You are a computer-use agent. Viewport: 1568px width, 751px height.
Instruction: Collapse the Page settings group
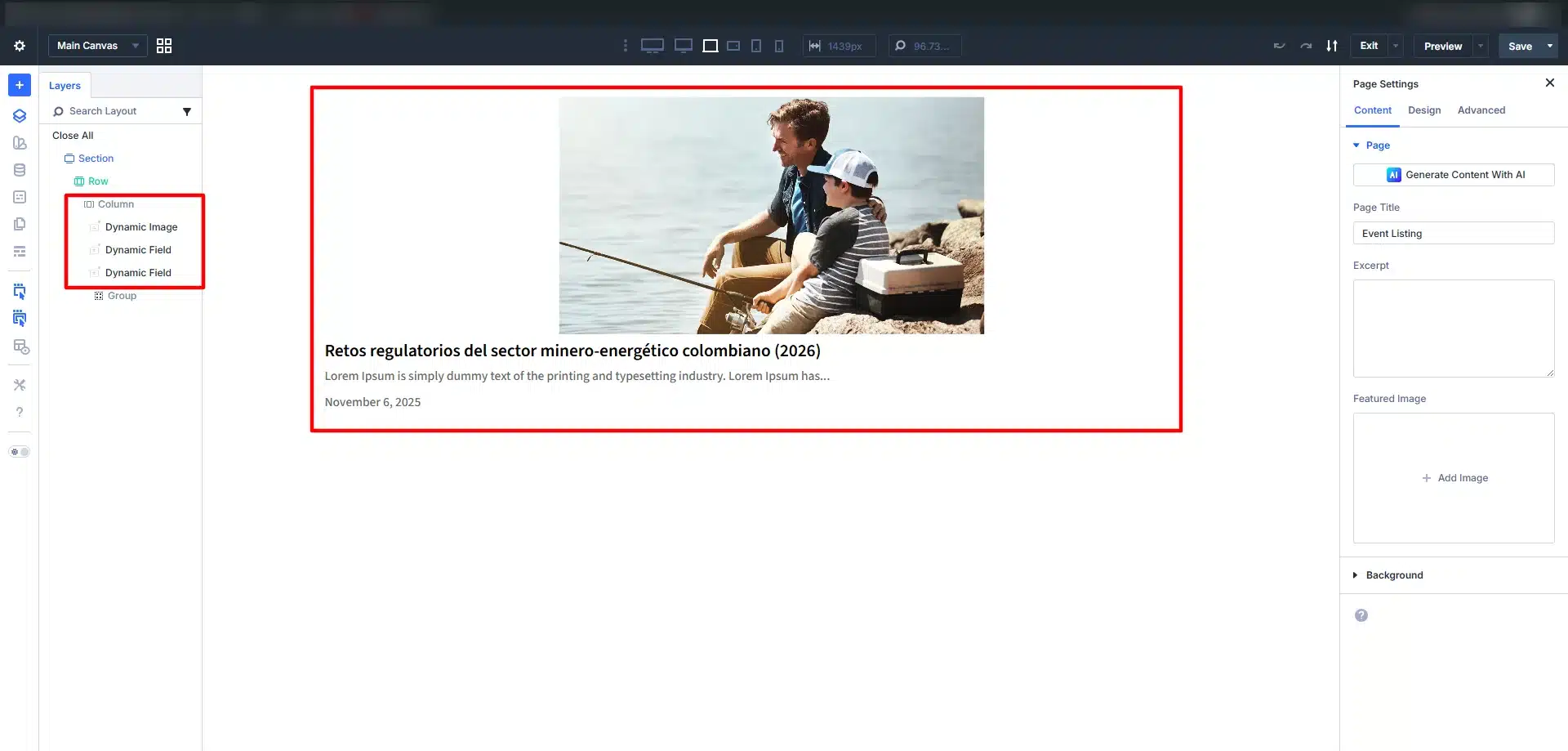click(1371, 145)
